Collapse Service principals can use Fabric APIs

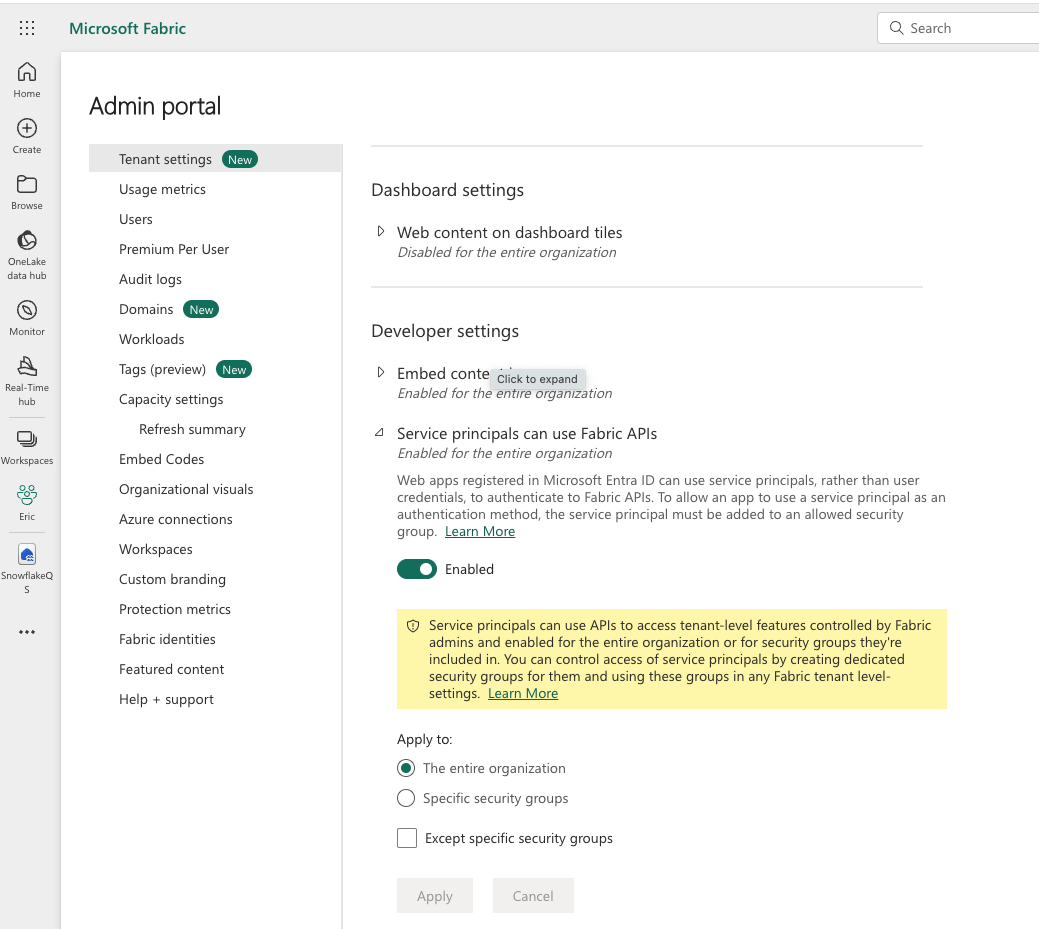[x=380, y=433]
